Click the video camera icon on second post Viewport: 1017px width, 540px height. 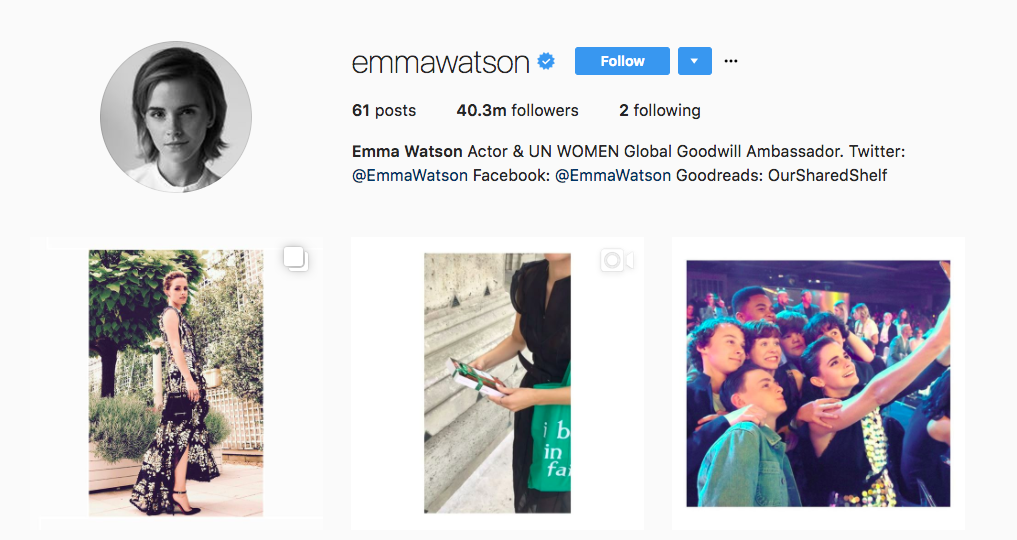tap(617, 261)
